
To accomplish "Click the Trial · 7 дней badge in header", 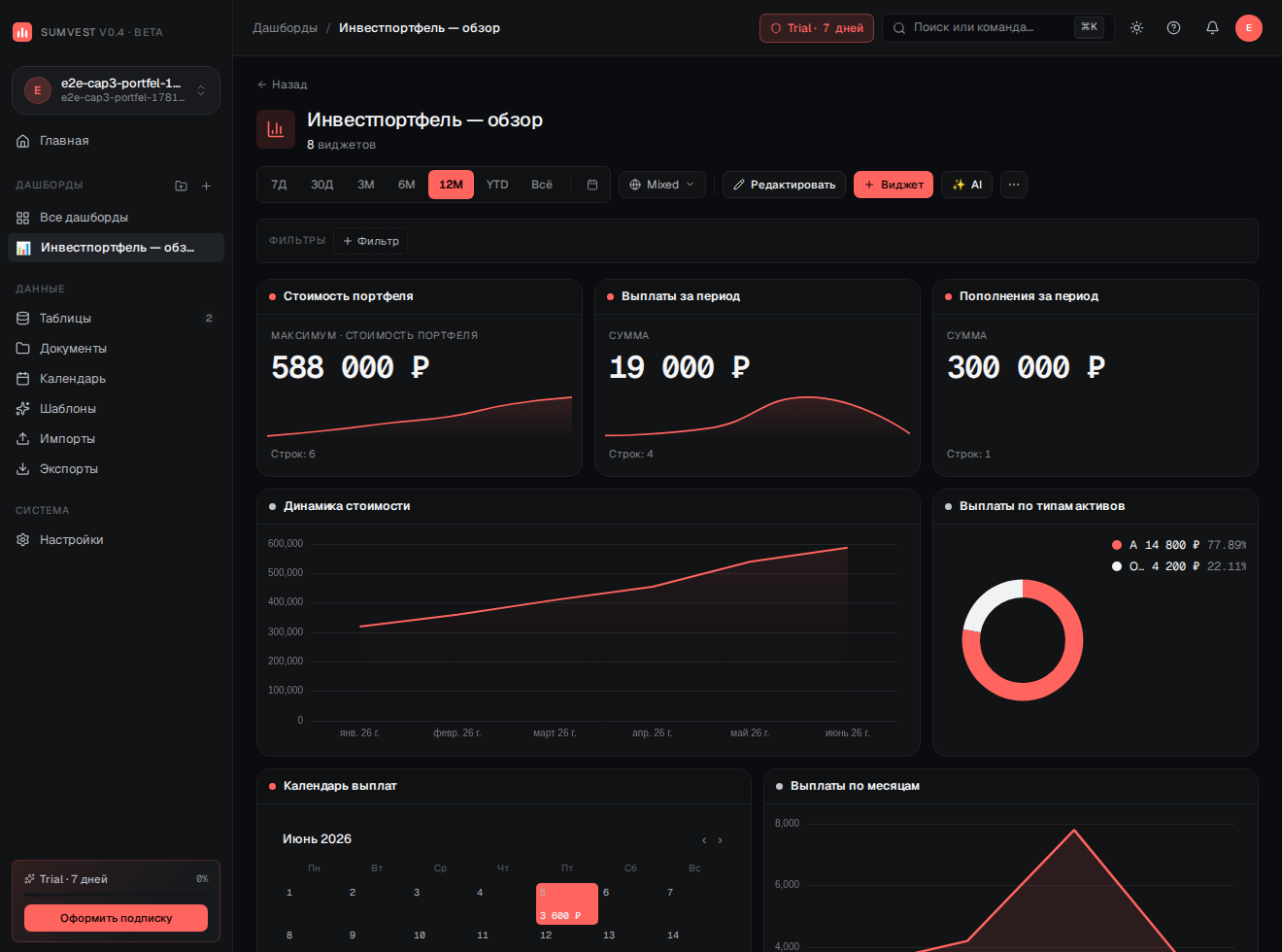I will coord(817,28).
